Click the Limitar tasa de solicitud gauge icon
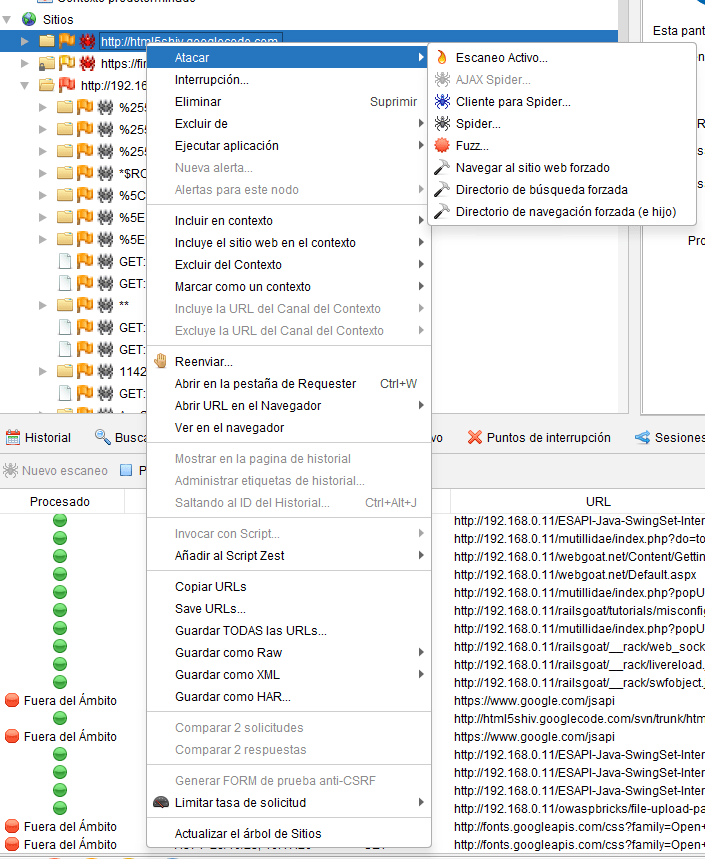Image resolution: width=705 pixels, height=859 pixels. point(160,803)
